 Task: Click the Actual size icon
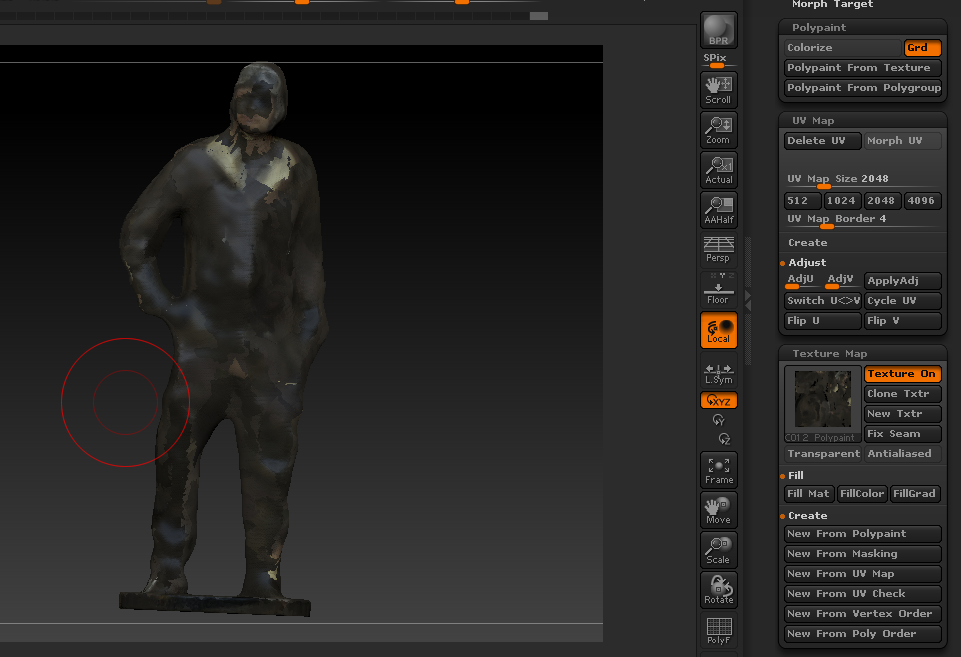(x=718, y=170)
